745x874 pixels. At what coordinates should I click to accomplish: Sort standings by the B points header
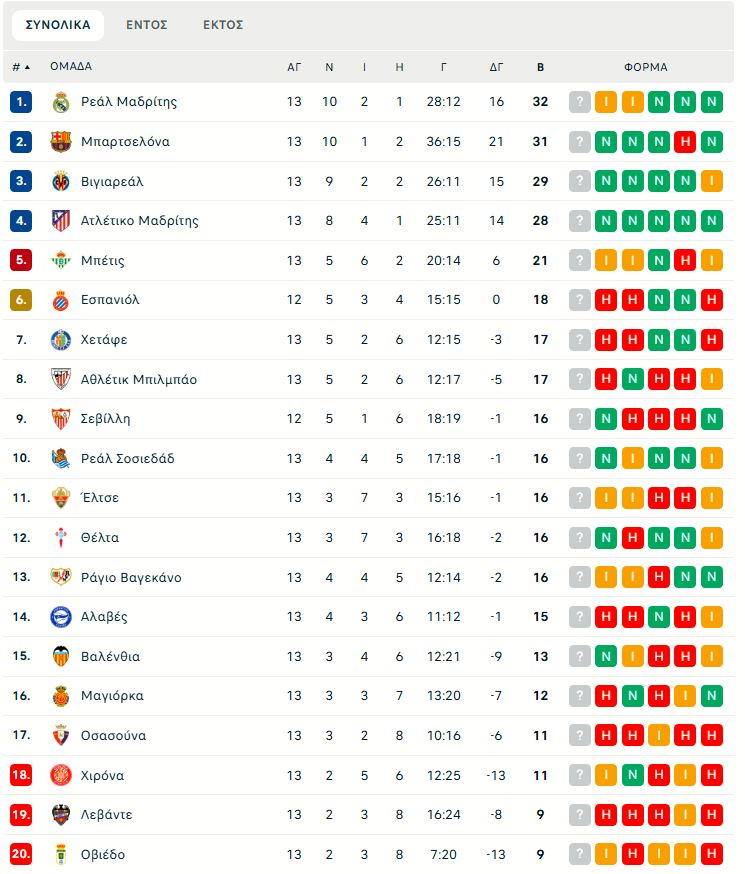(541, 67)
